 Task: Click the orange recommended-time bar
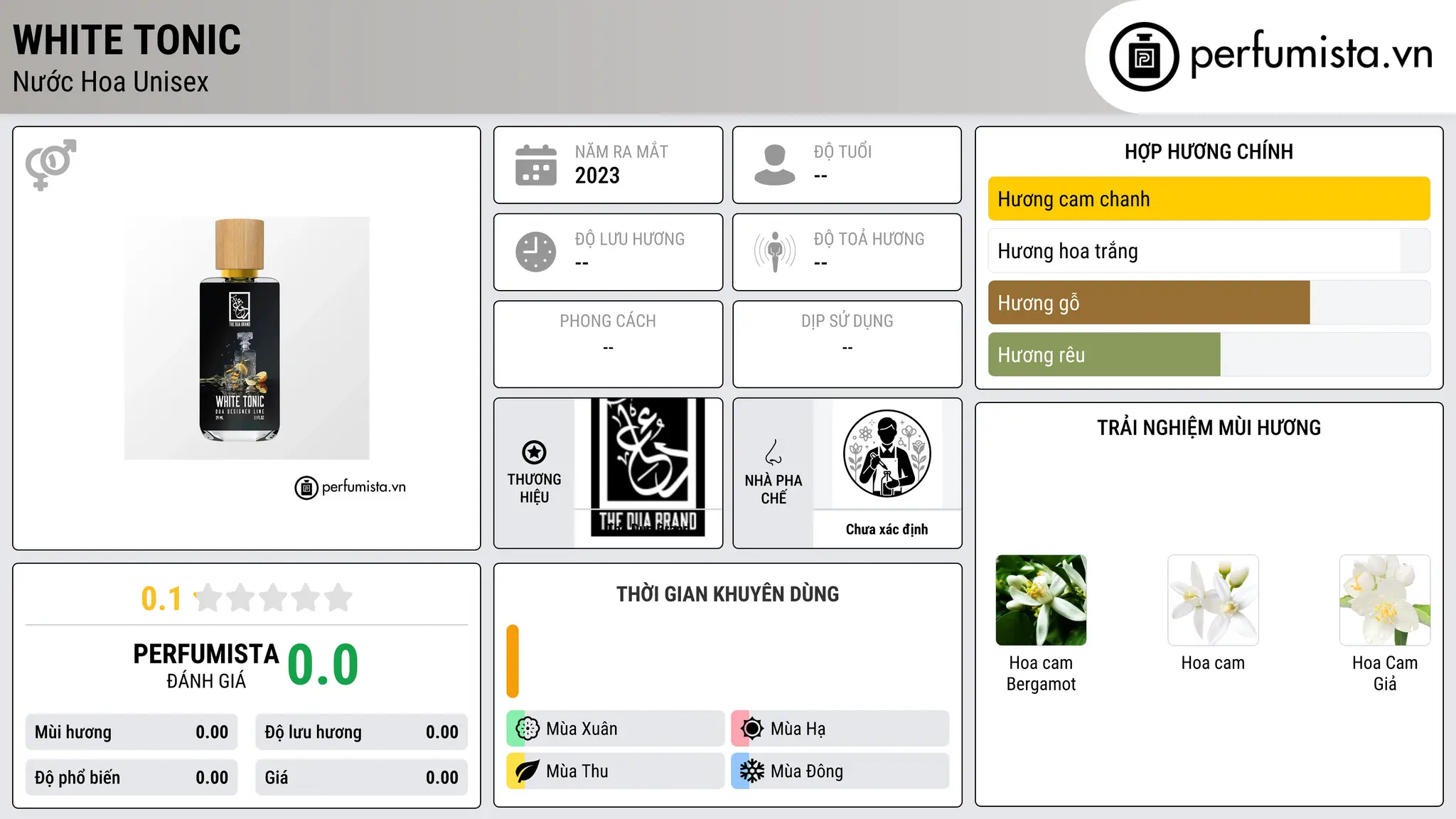click(513, 661)
